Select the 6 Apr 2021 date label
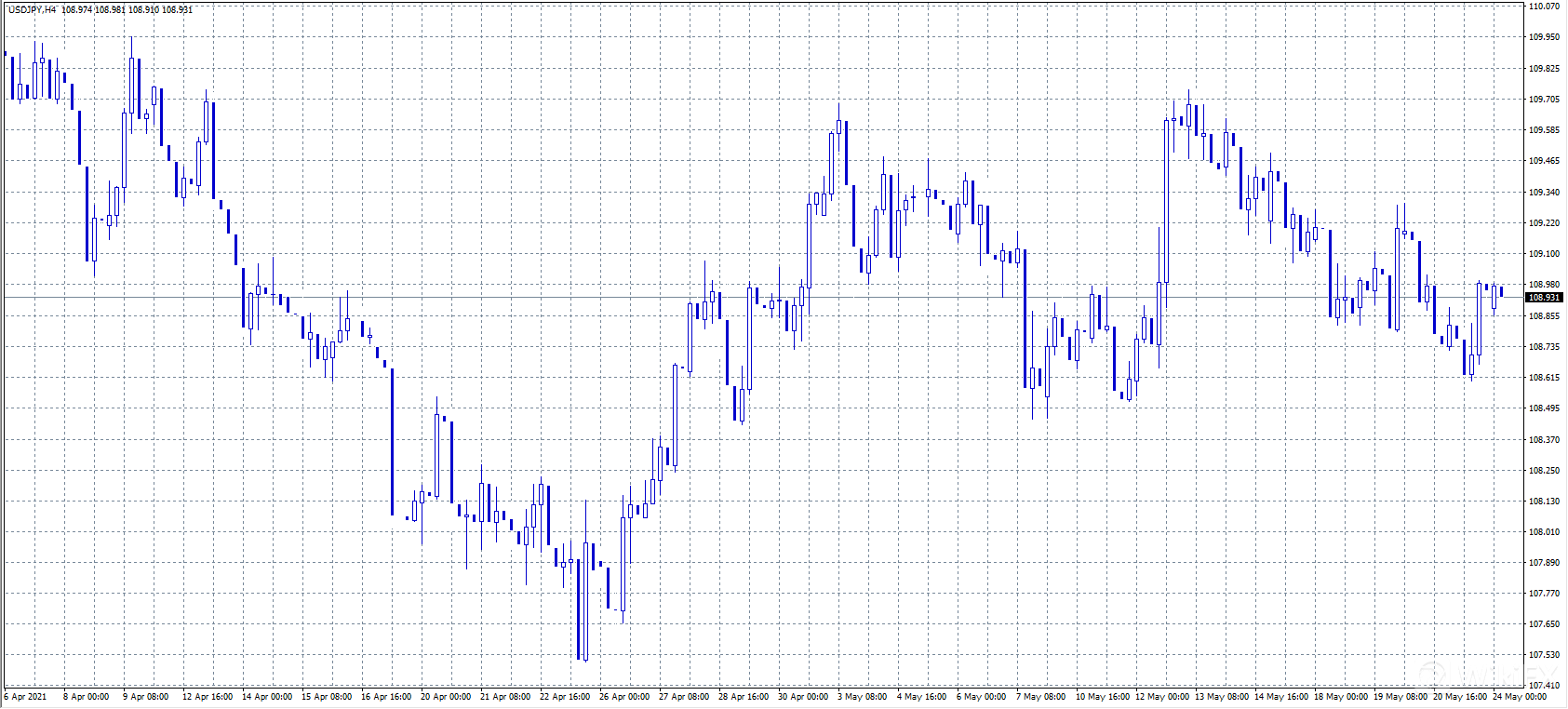Viewport: 1568px width, 709px height. coord(26,697)
